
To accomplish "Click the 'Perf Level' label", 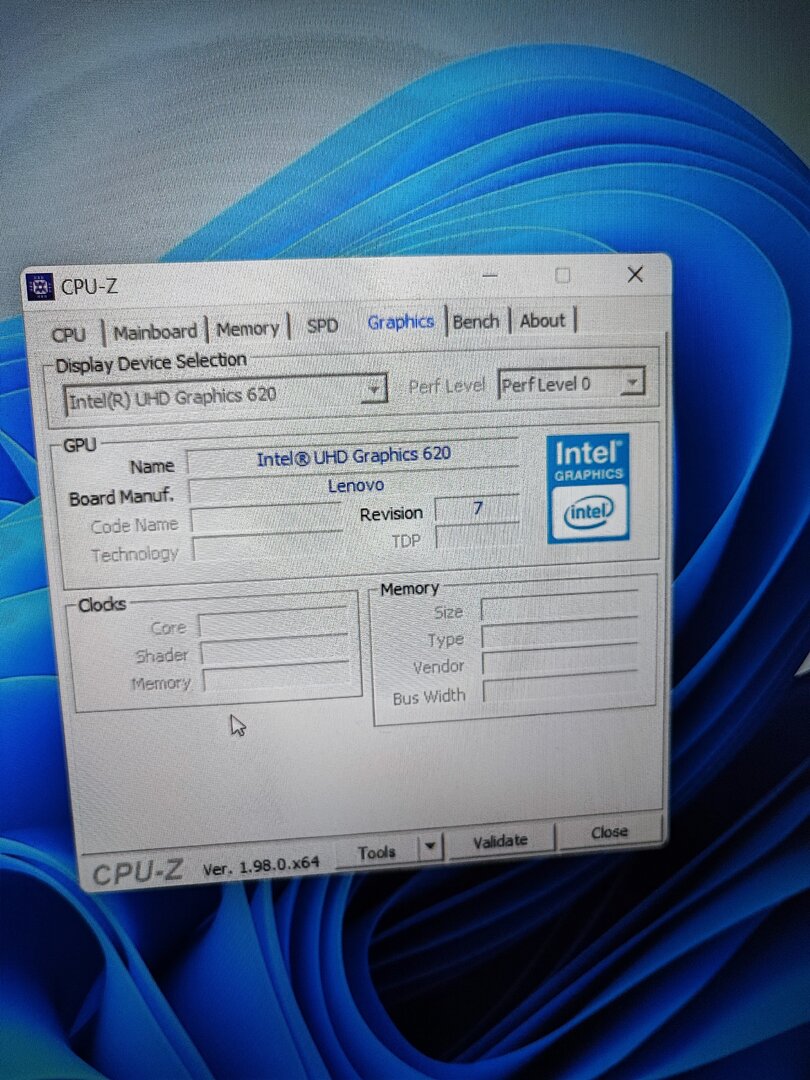I will pyautogui.click(x=446, y=386).
